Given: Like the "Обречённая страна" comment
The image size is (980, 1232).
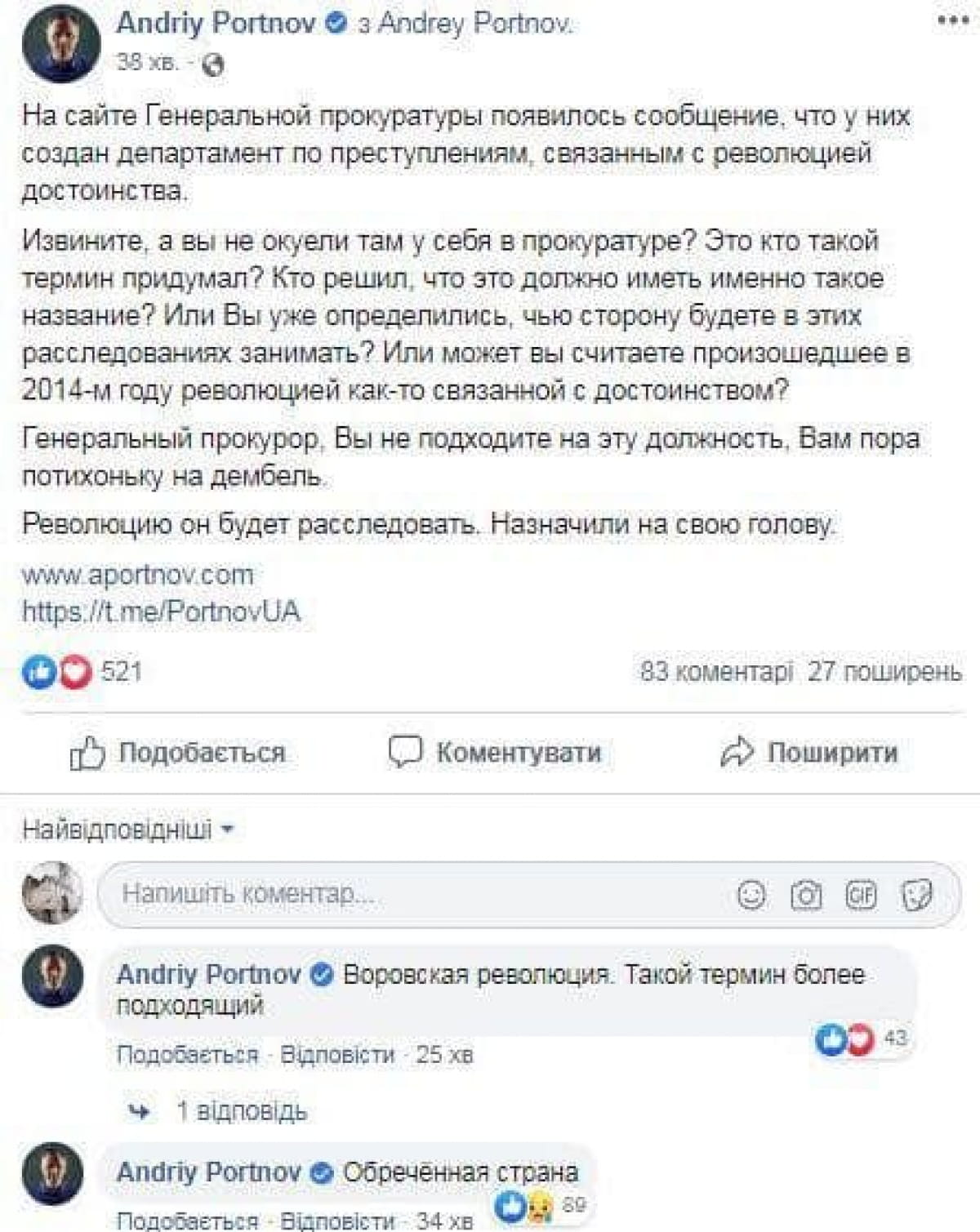Looking at the screenshot, I should [187, 1221].
